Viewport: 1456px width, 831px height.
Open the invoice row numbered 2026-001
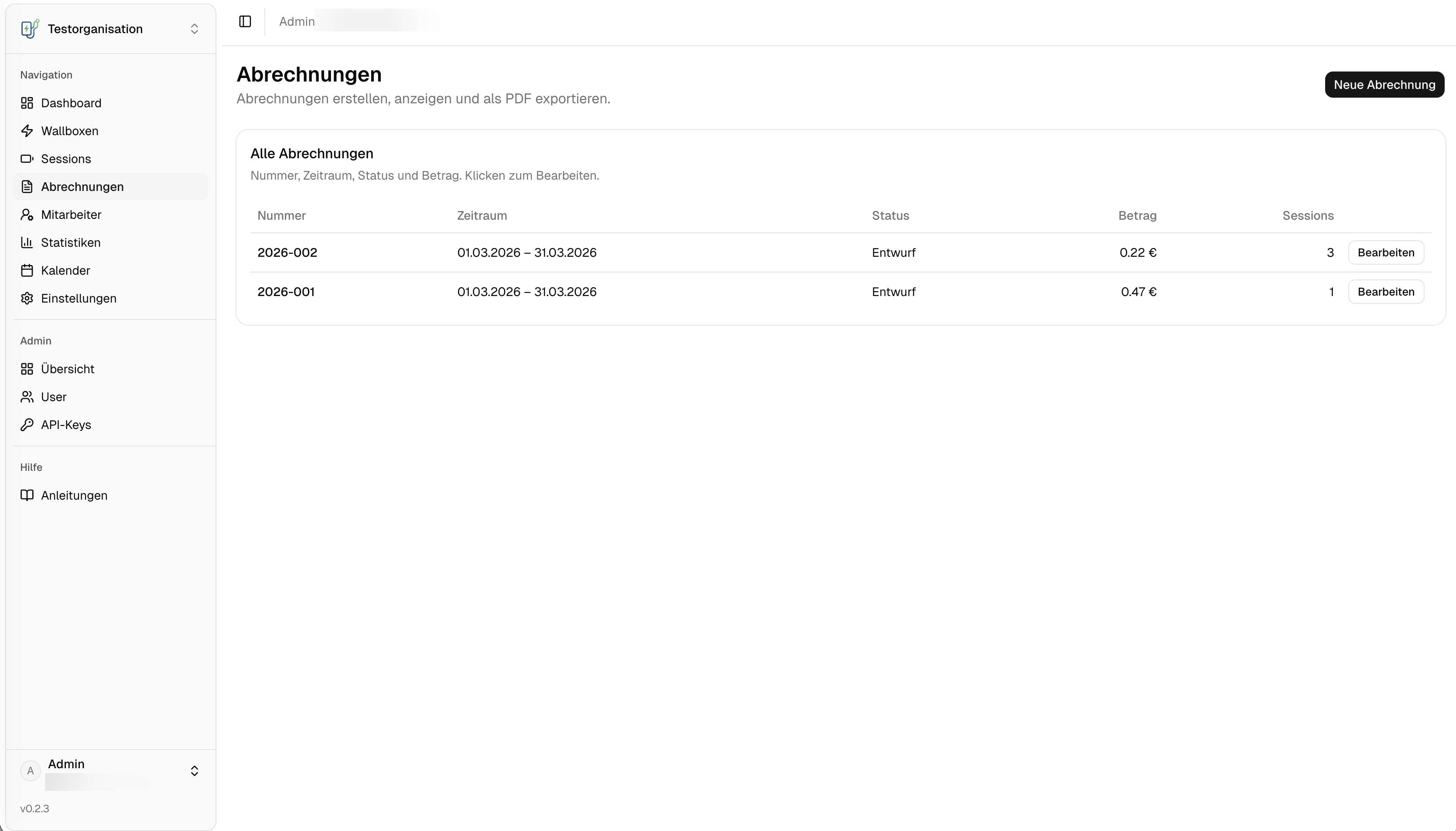coord(286,292)
